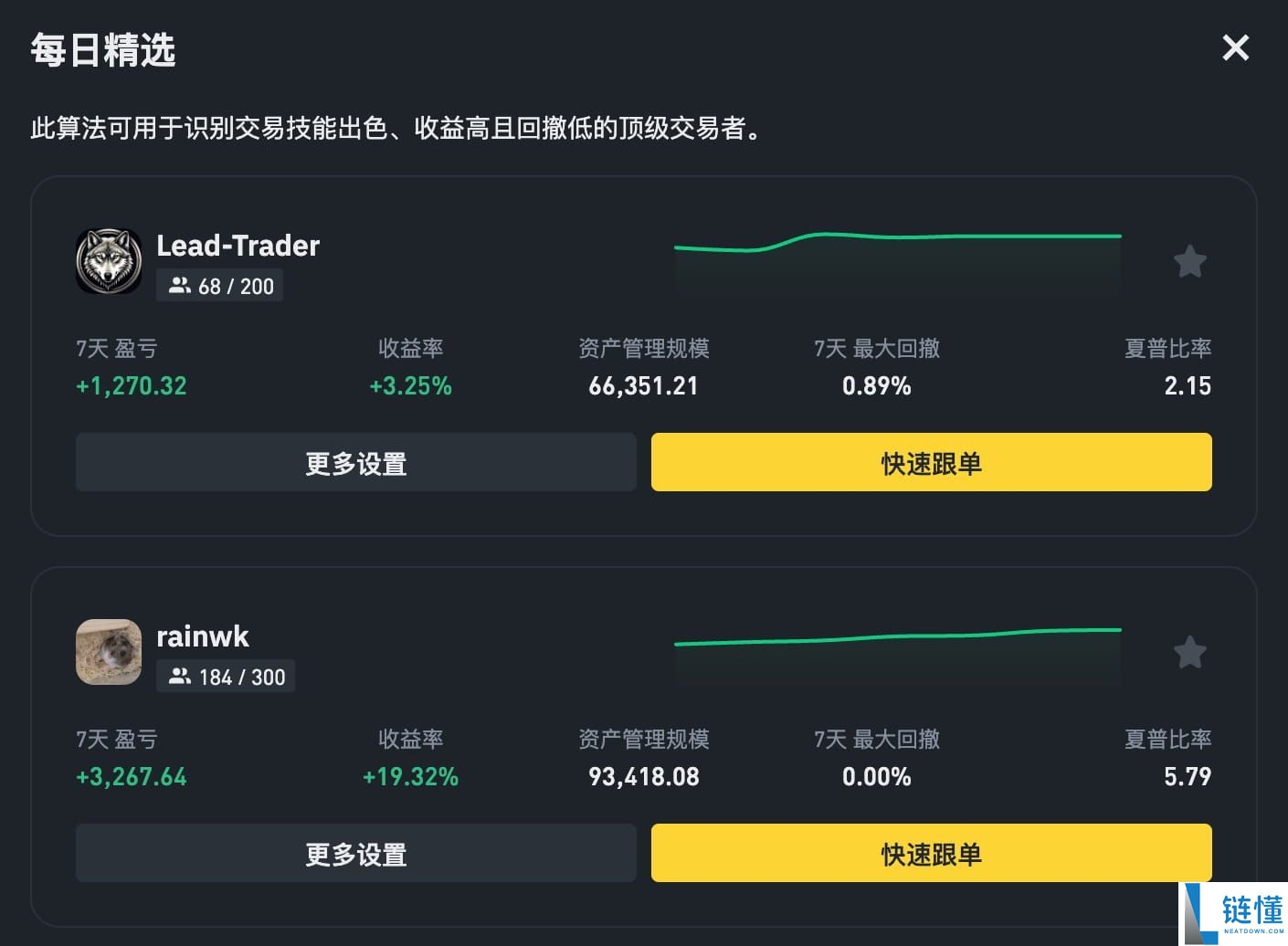Select Lead-Trader's +3.25% 收益率 value

click(410, 386)
